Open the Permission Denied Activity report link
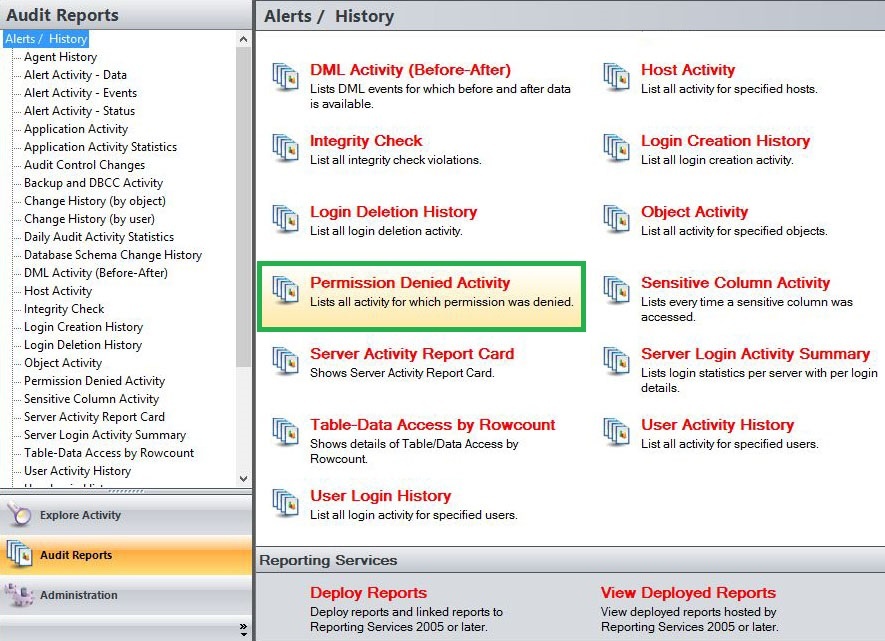The image size is (885, 641). tap(410, 283)
